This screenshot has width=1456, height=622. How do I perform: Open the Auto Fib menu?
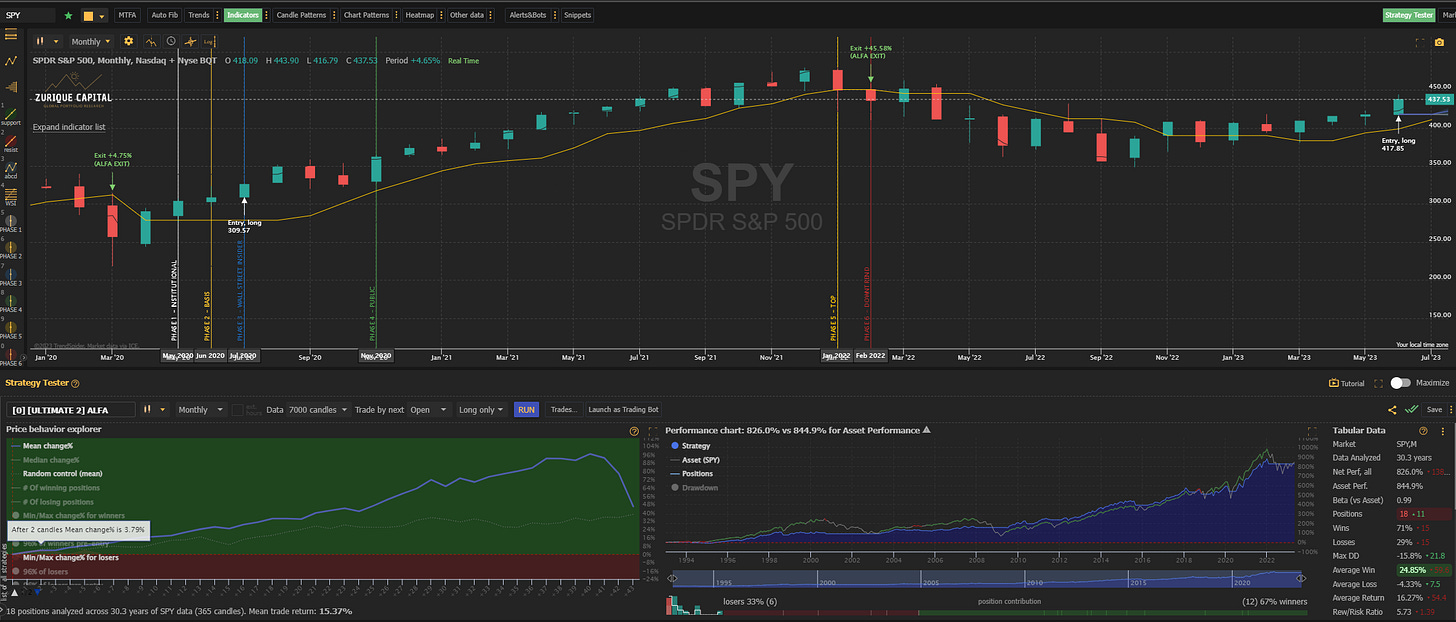tap(163, 16)
